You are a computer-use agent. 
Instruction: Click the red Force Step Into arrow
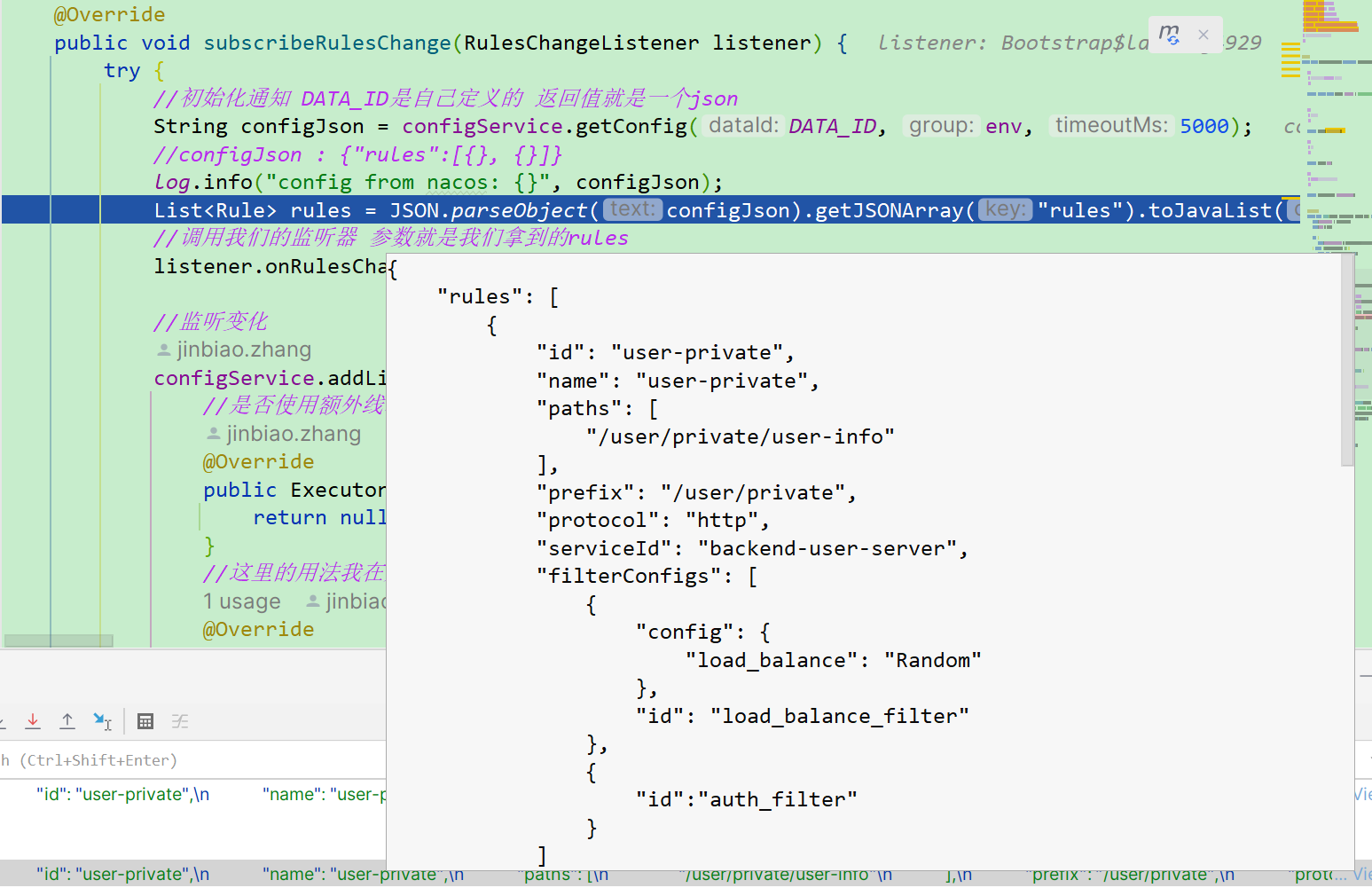pyautogui.click(x=33, y=721)
